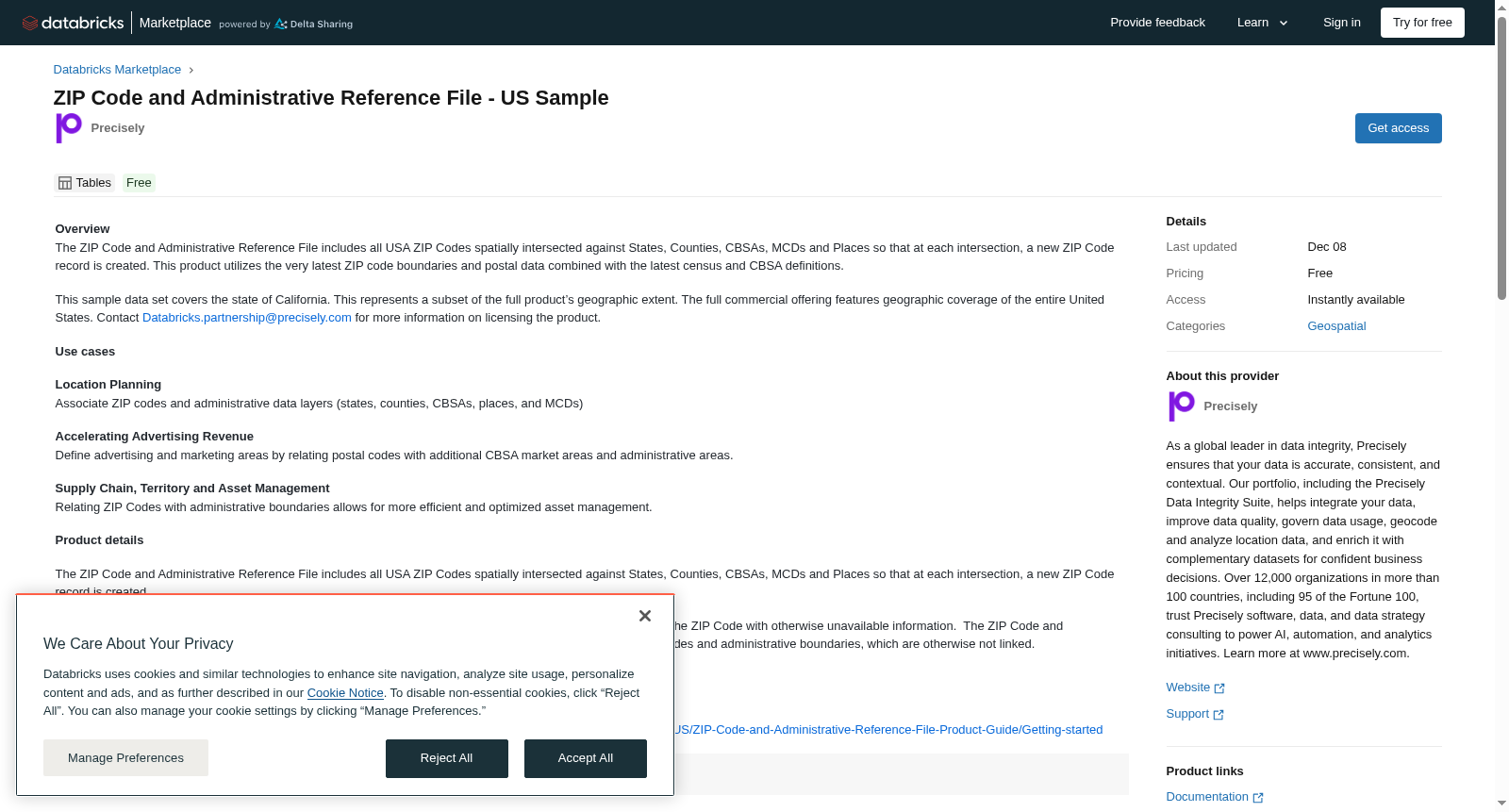1509x812 pixels.
Task: Click the We Care About Your Privacy heading
Action: (x=139, y=644)
